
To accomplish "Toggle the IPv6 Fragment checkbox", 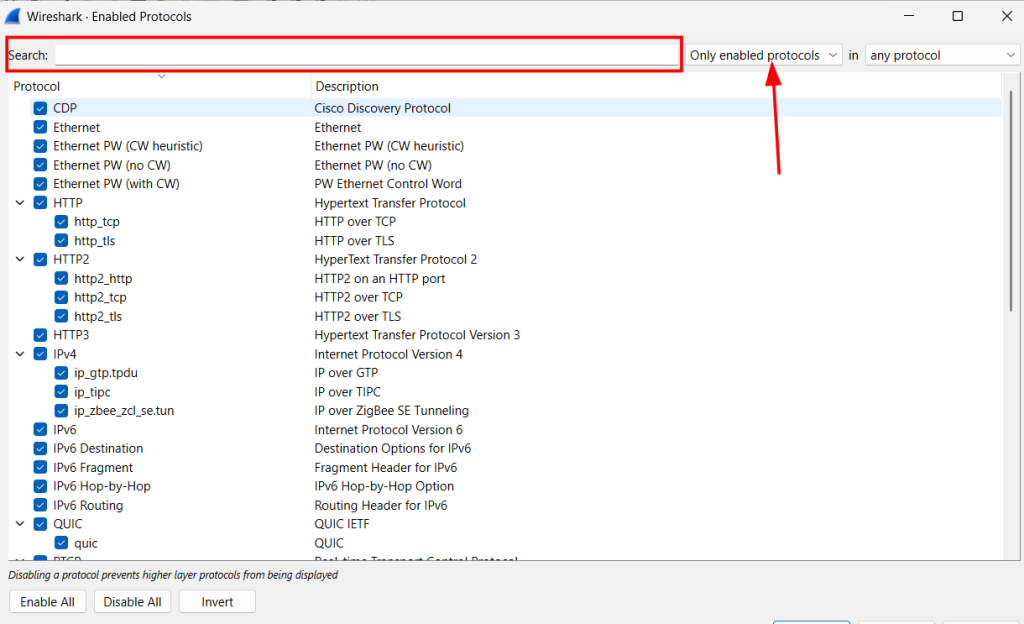I will [x=40, y=467].
